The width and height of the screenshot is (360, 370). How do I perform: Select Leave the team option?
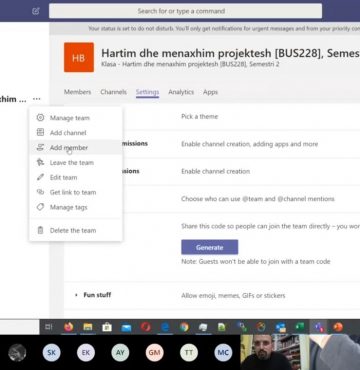click(76, 162)
